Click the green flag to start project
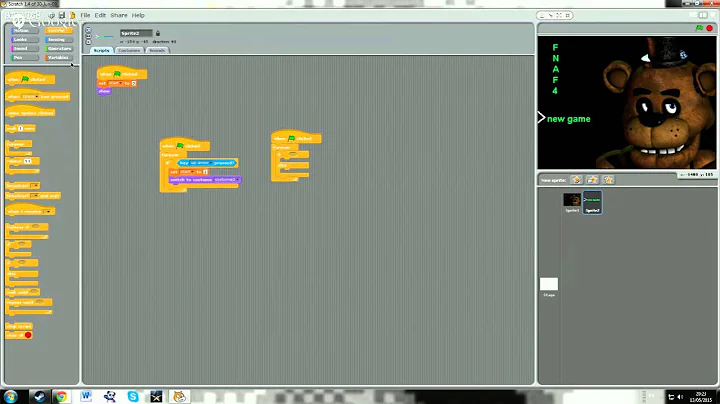Screen dimensions: 720x404 click(x=699, y=28)
